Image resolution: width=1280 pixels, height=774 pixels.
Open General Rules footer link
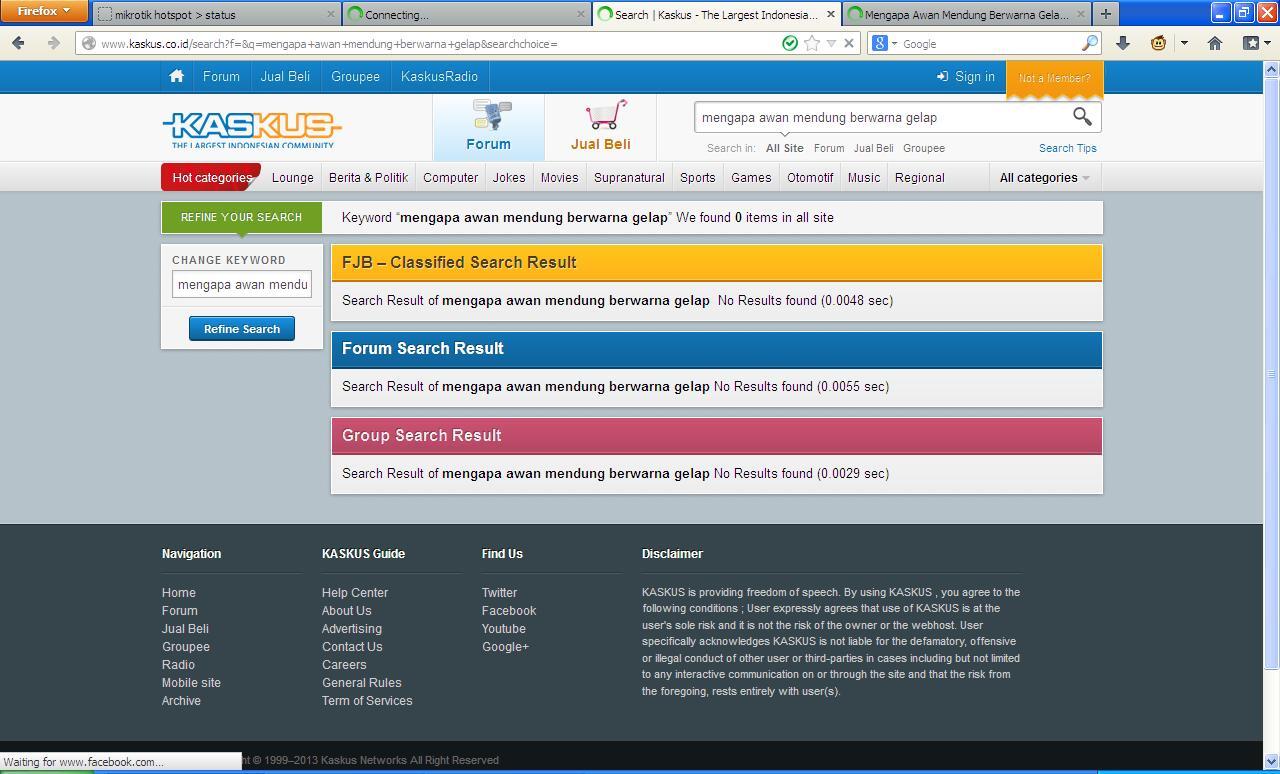click(361, 682)
